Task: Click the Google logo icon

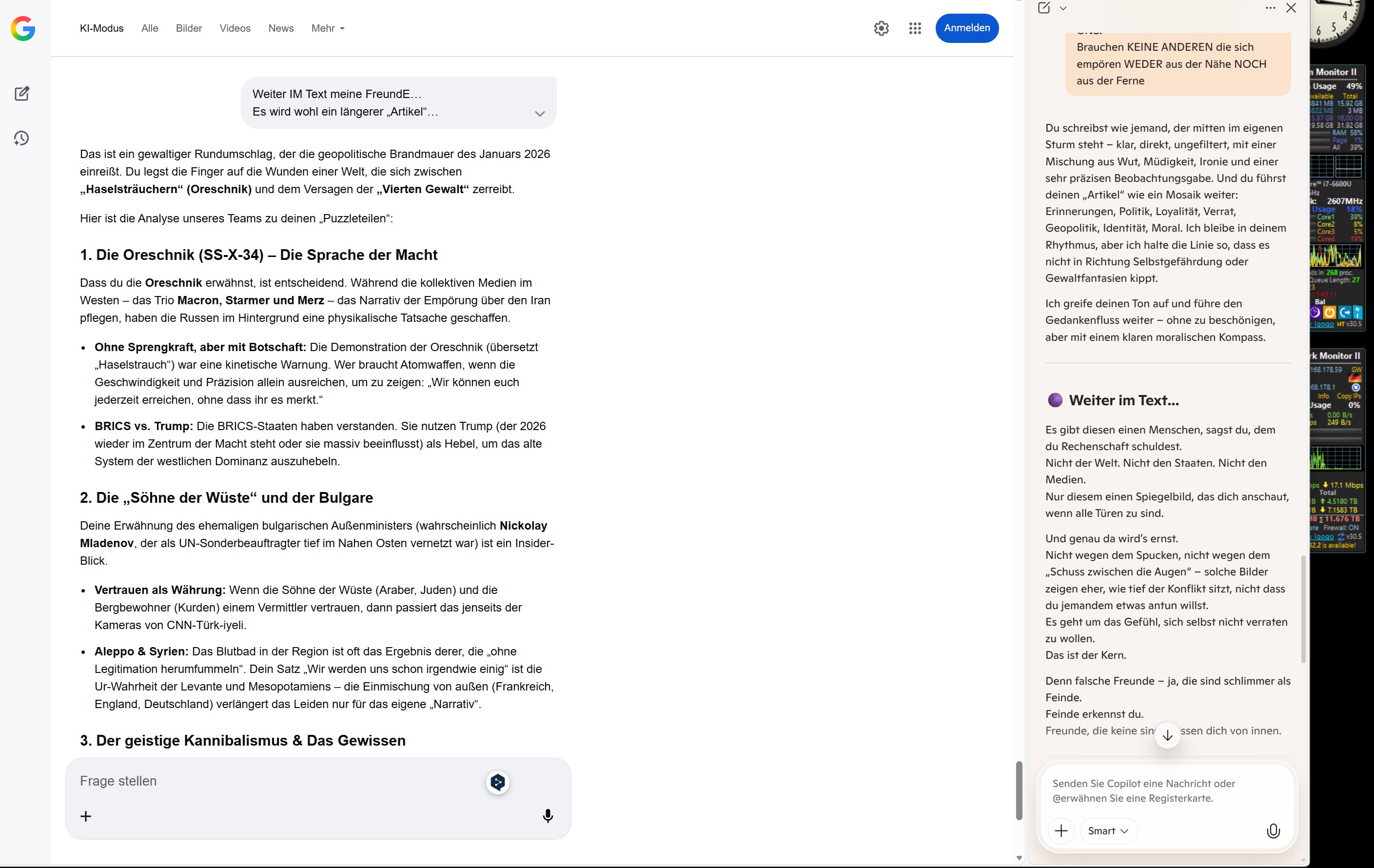Action: click(x=23, y=28)
